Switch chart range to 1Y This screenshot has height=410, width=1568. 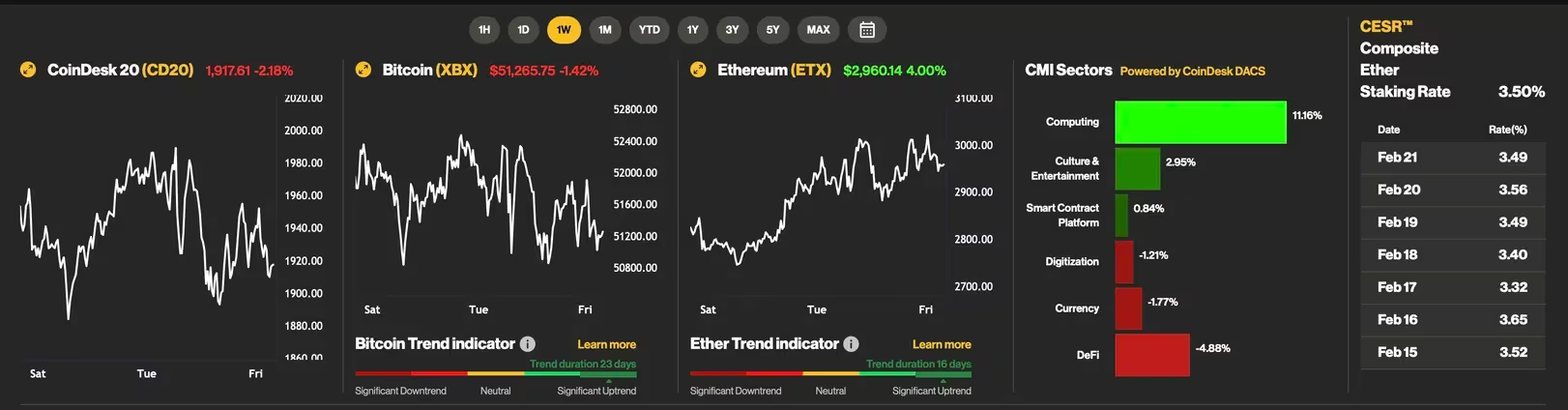tap(692, 30)
